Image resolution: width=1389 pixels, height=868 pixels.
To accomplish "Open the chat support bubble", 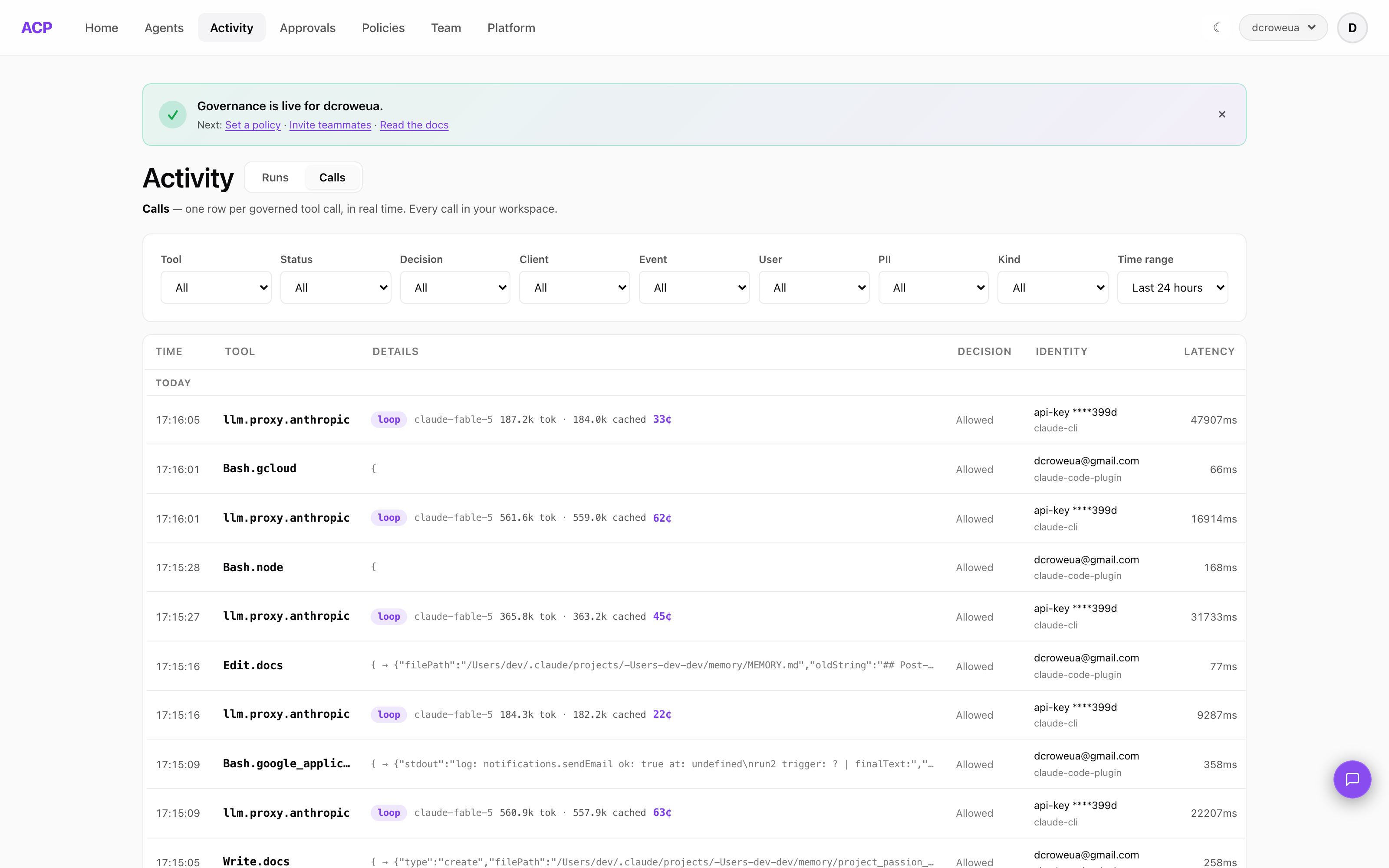I will 1352,779.
